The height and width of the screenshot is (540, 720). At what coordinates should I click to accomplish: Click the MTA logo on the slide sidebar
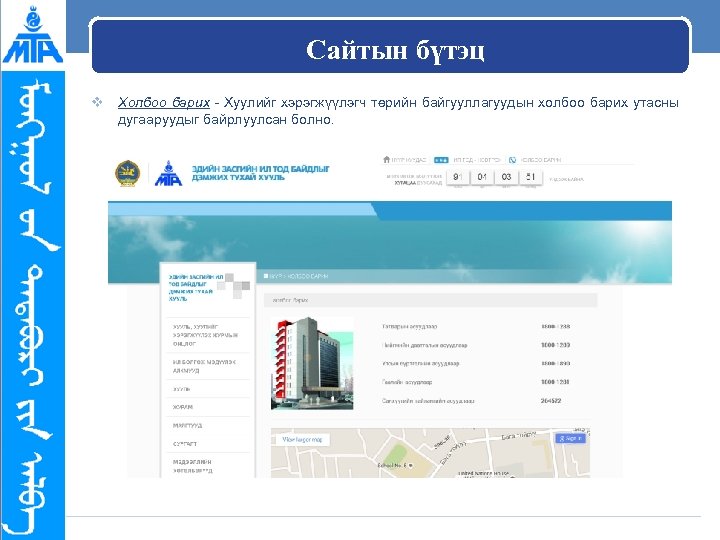pyautogui.click(x=32, y=34)
